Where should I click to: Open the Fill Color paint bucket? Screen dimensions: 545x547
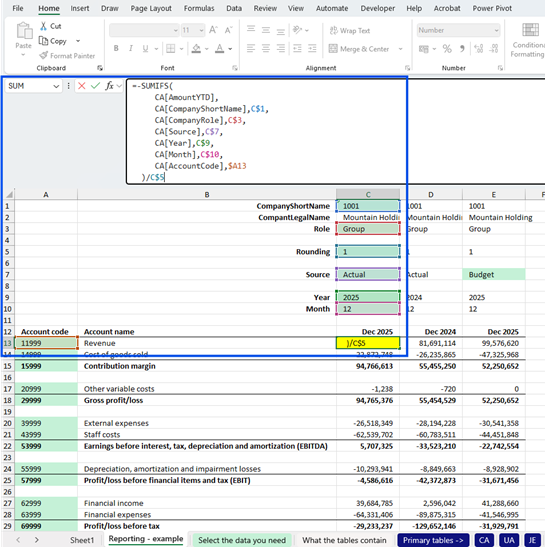point(196,49)
